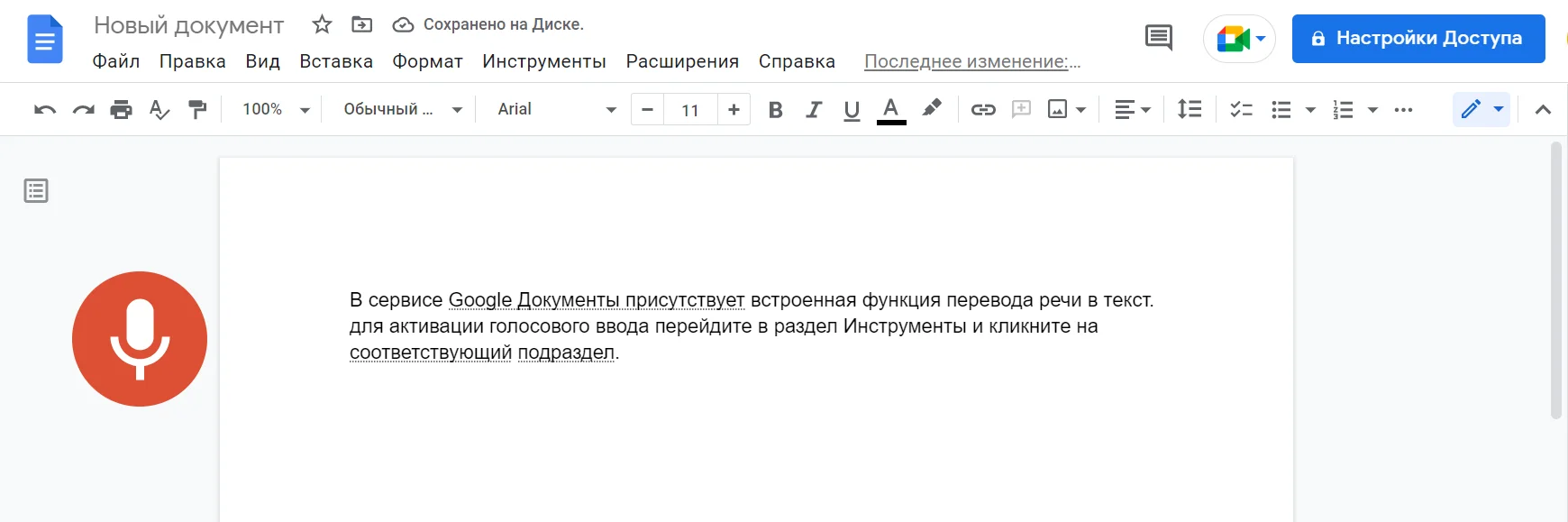Insert a bulleted list

1281,110
